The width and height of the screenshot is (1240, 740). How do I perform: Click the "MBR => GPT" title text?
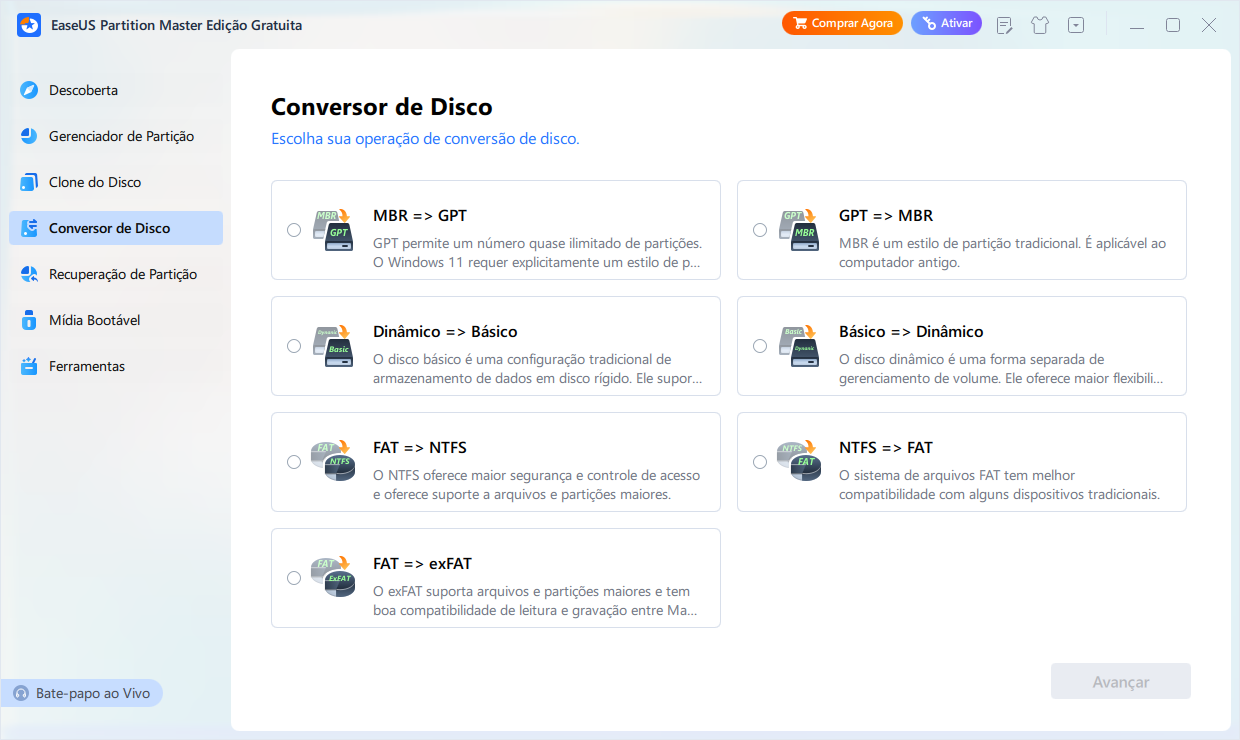point(420,216)
